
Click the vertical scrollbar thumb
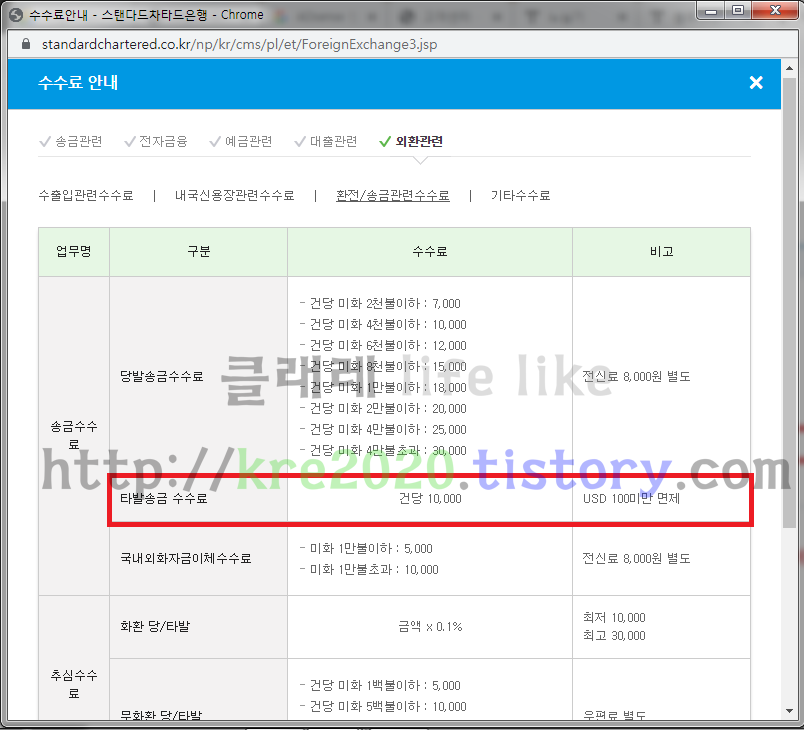(789, 302)
